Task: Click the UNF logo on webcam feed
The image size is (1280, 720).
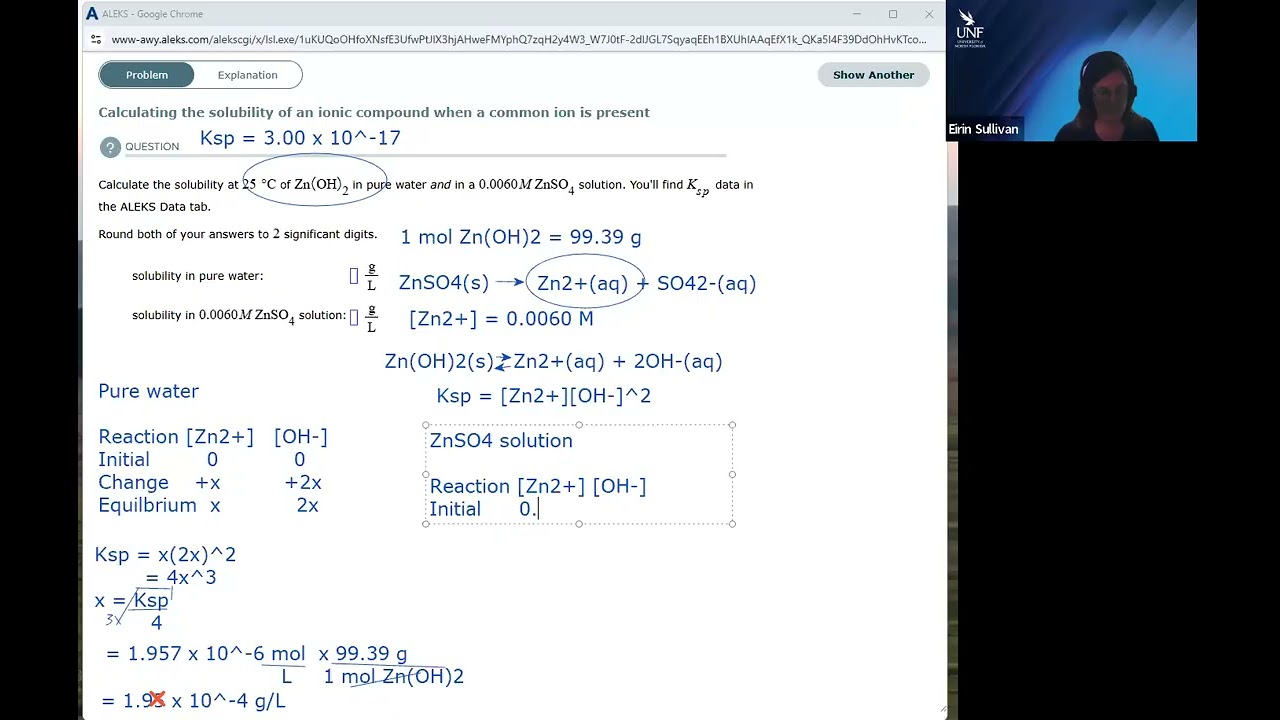Action: (x=969, y=27)
